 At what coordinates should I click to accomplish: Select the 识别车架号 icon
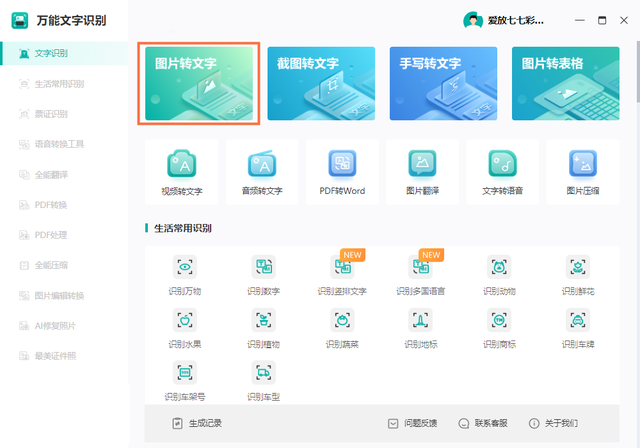(185, 373)
